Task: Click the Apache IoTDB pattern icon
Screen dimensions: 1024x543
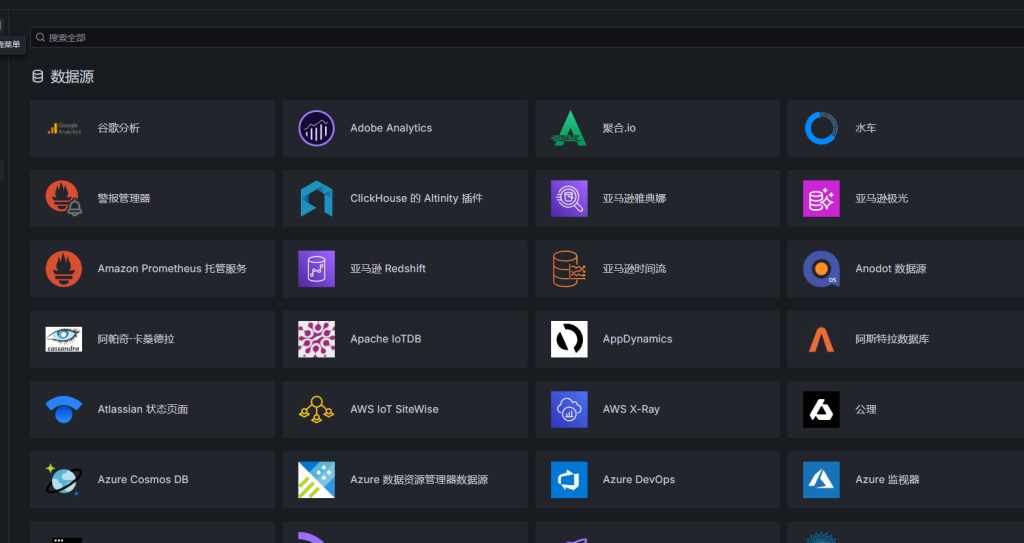Action: click(317, 339)
